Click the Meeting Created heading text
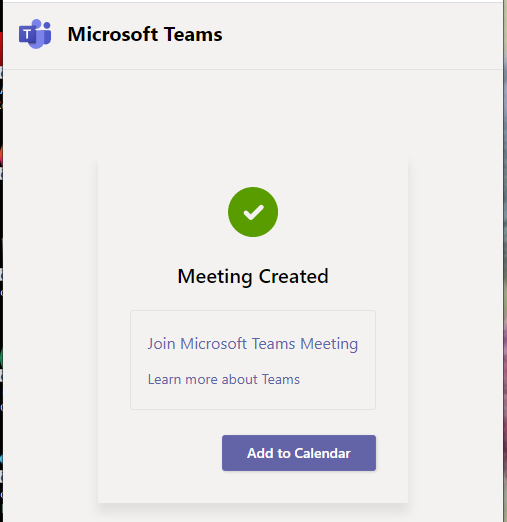Screen dimensions: 507x522 point(253,276)
